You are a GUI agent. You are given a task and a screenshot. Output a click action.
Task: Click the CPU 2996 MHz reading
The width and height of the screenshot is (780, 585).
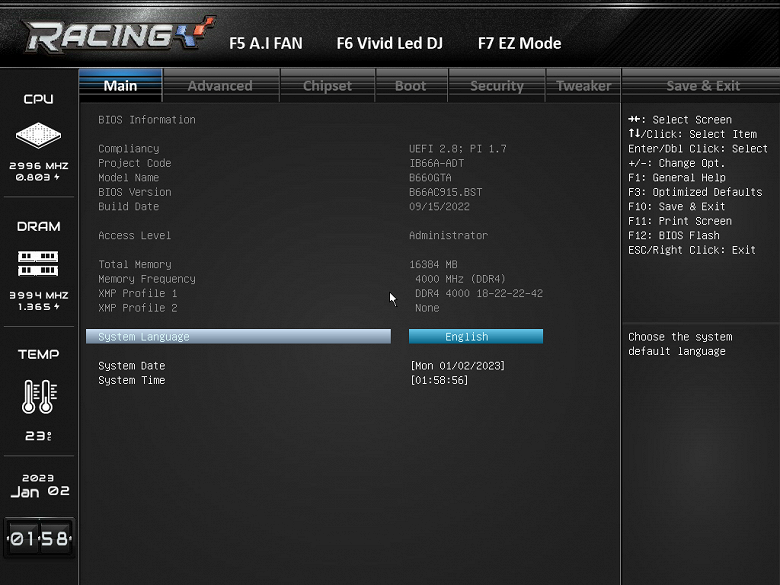tap(39, 166)
